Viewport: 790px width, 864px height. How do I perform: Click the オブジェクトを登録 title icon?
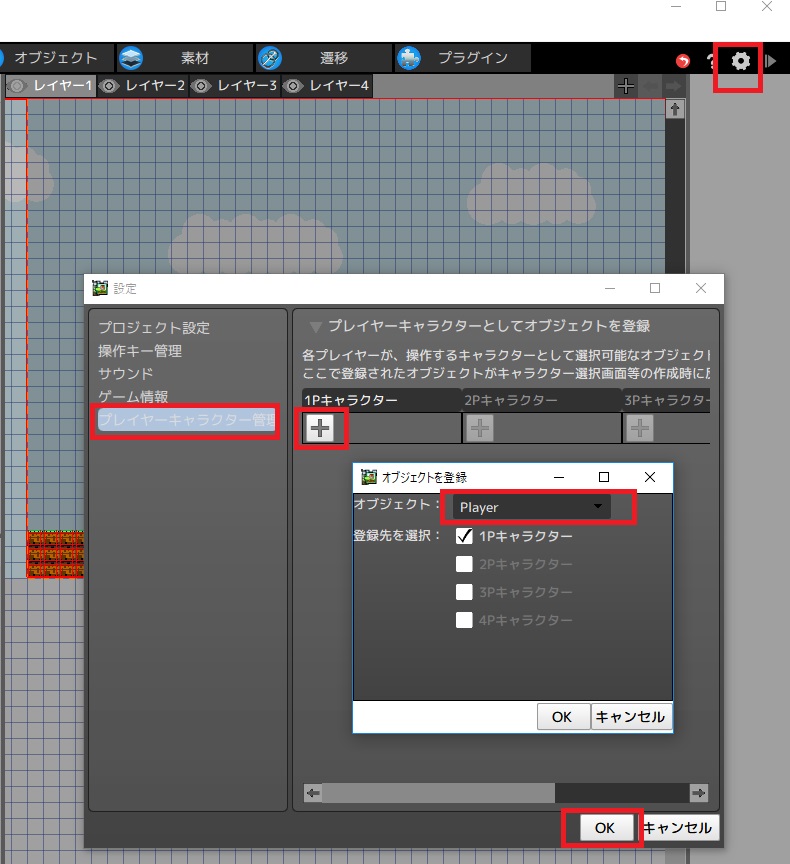coord(369,477)
